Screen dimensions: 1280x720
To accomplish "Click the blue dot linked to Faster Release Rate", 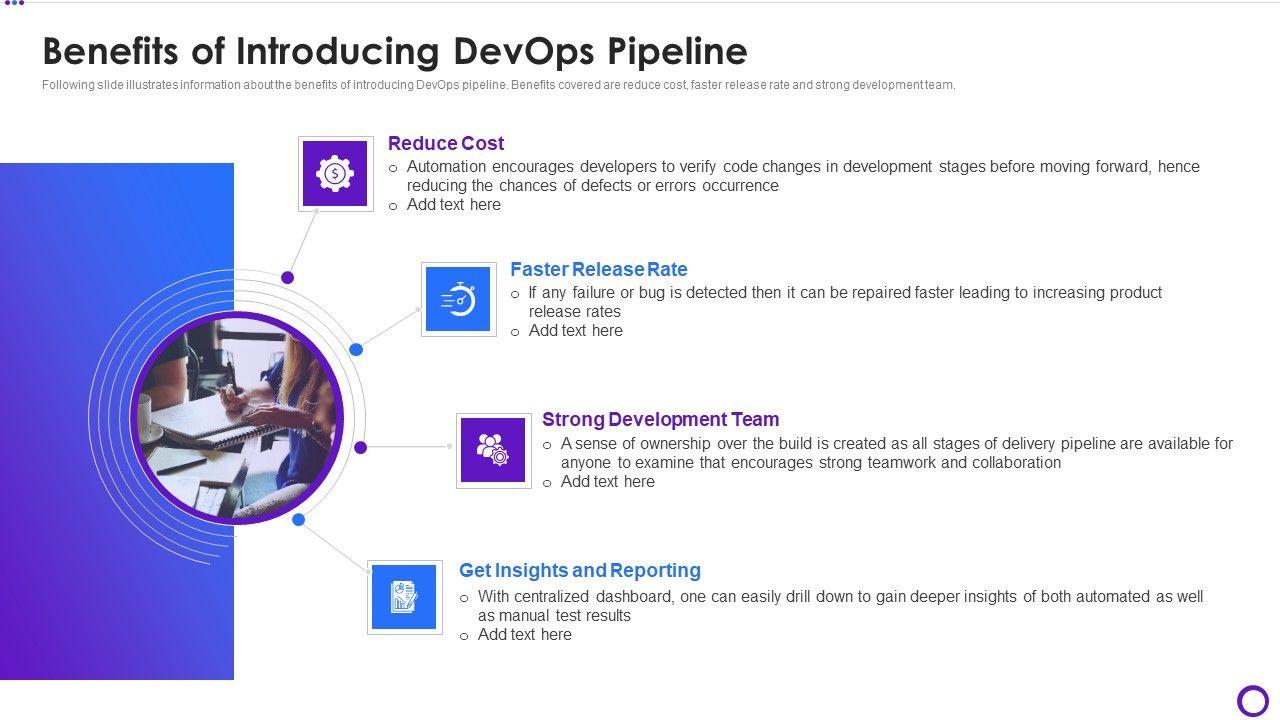I will pos(356,349).
